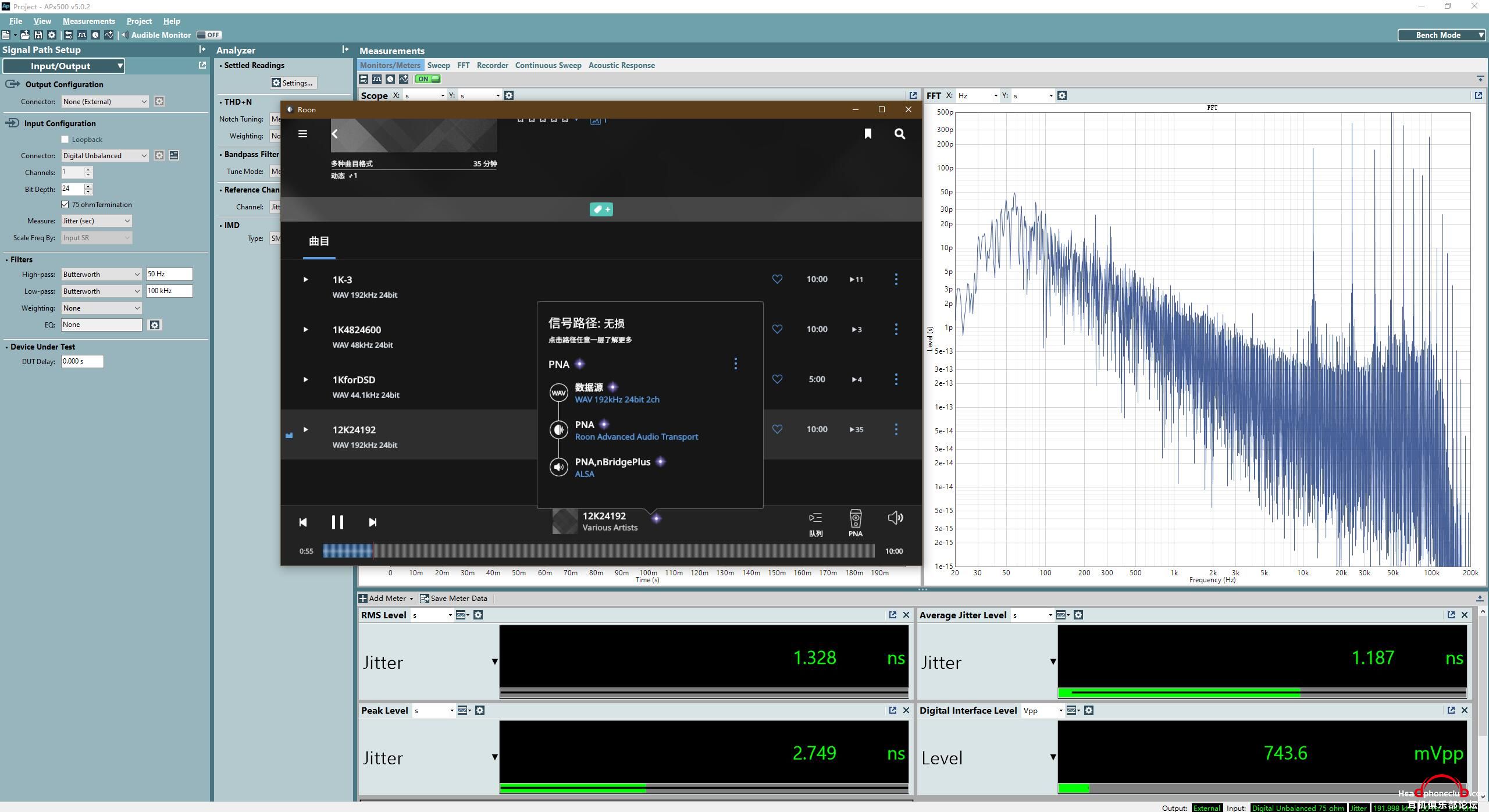Open output Connector None (External) dropdown
Image resolution: width=1489 pixels, height=812 pixels.
click(x=105, y=101)
